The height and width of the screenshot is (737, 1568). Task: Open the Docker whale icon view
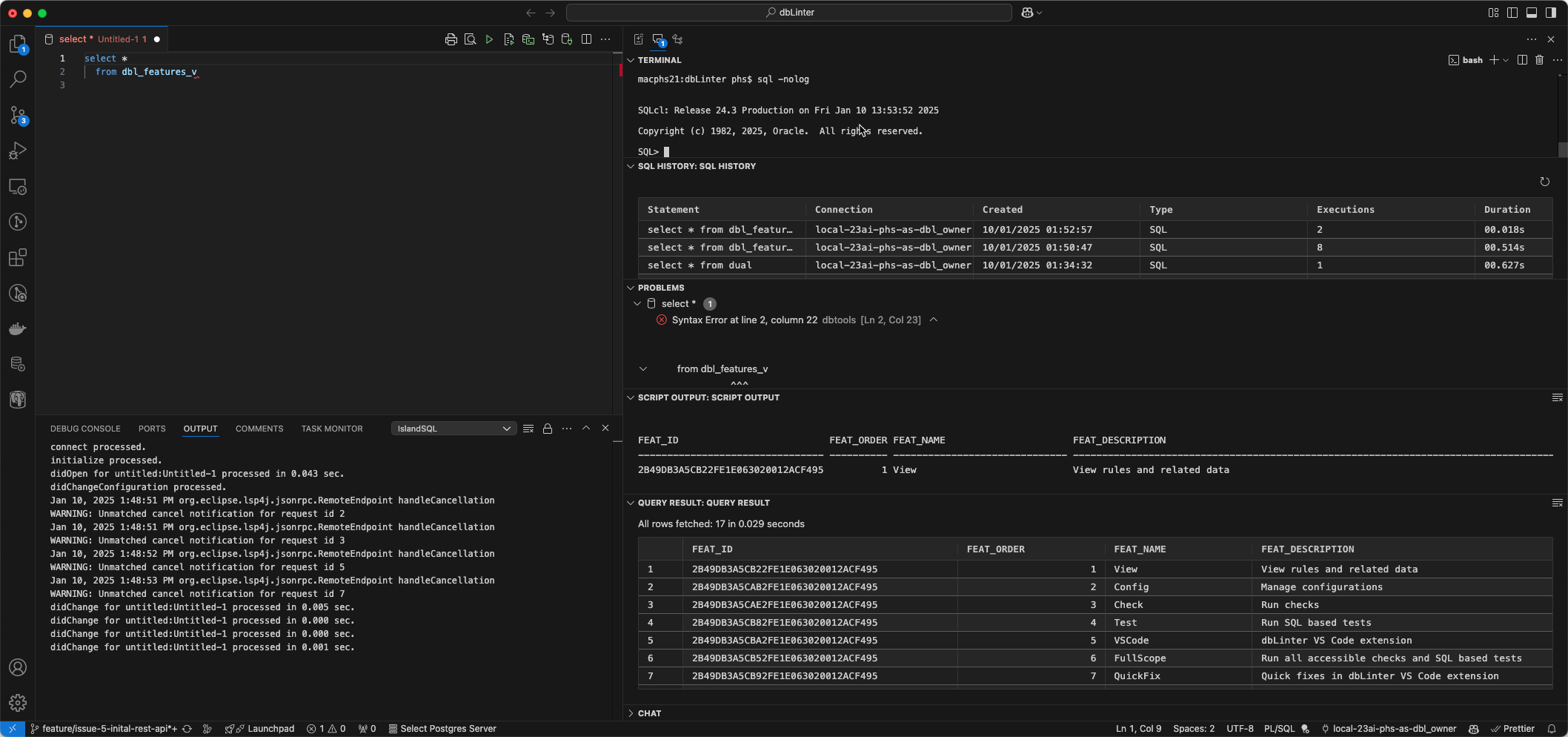[x=18, y=328]
